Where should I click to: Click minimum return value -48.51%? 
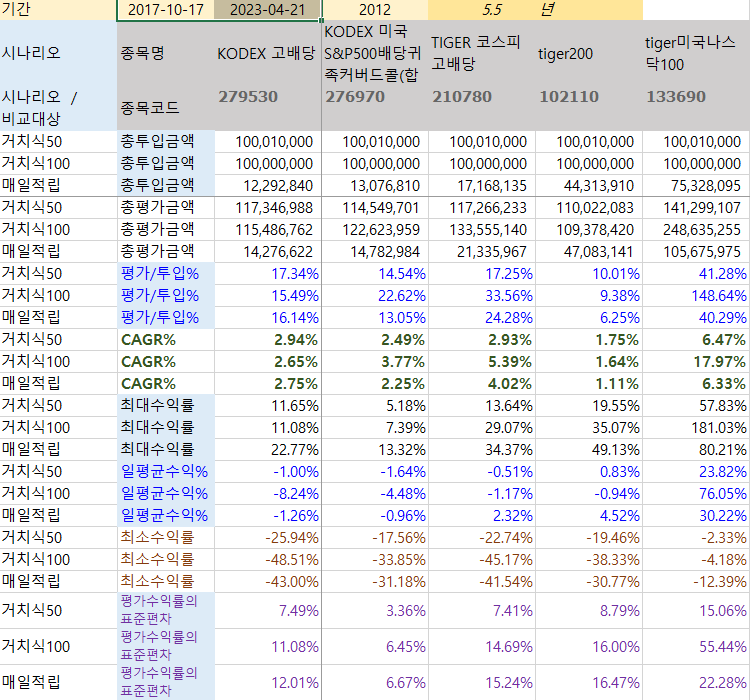(267, 559)
